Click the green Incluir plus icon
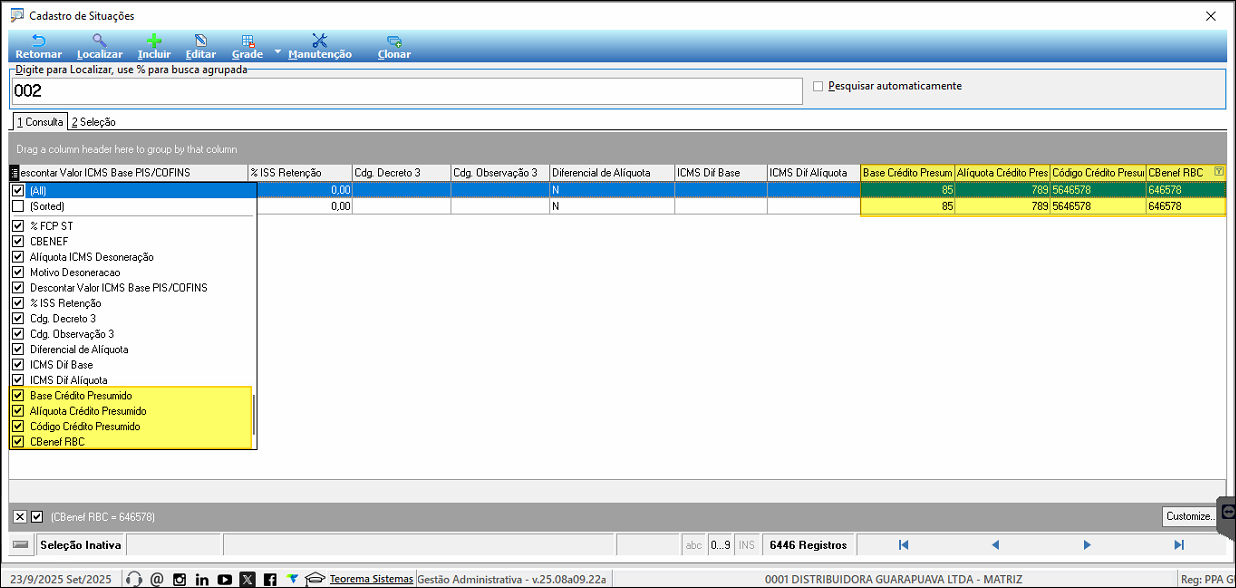The height and width of the screenshot is (588, 1236). (154, 41)
